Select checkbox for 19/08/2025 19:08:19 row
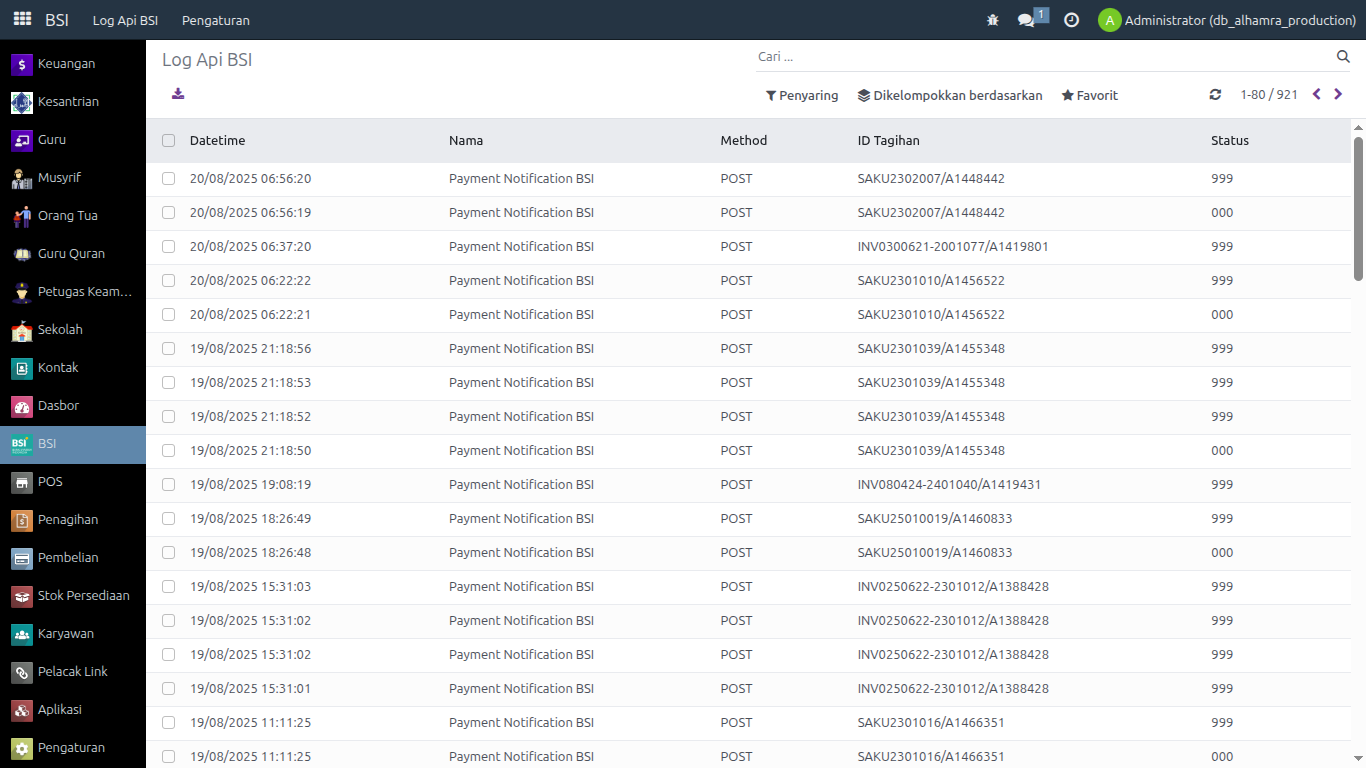1366x768 pixels. point(168,485)
